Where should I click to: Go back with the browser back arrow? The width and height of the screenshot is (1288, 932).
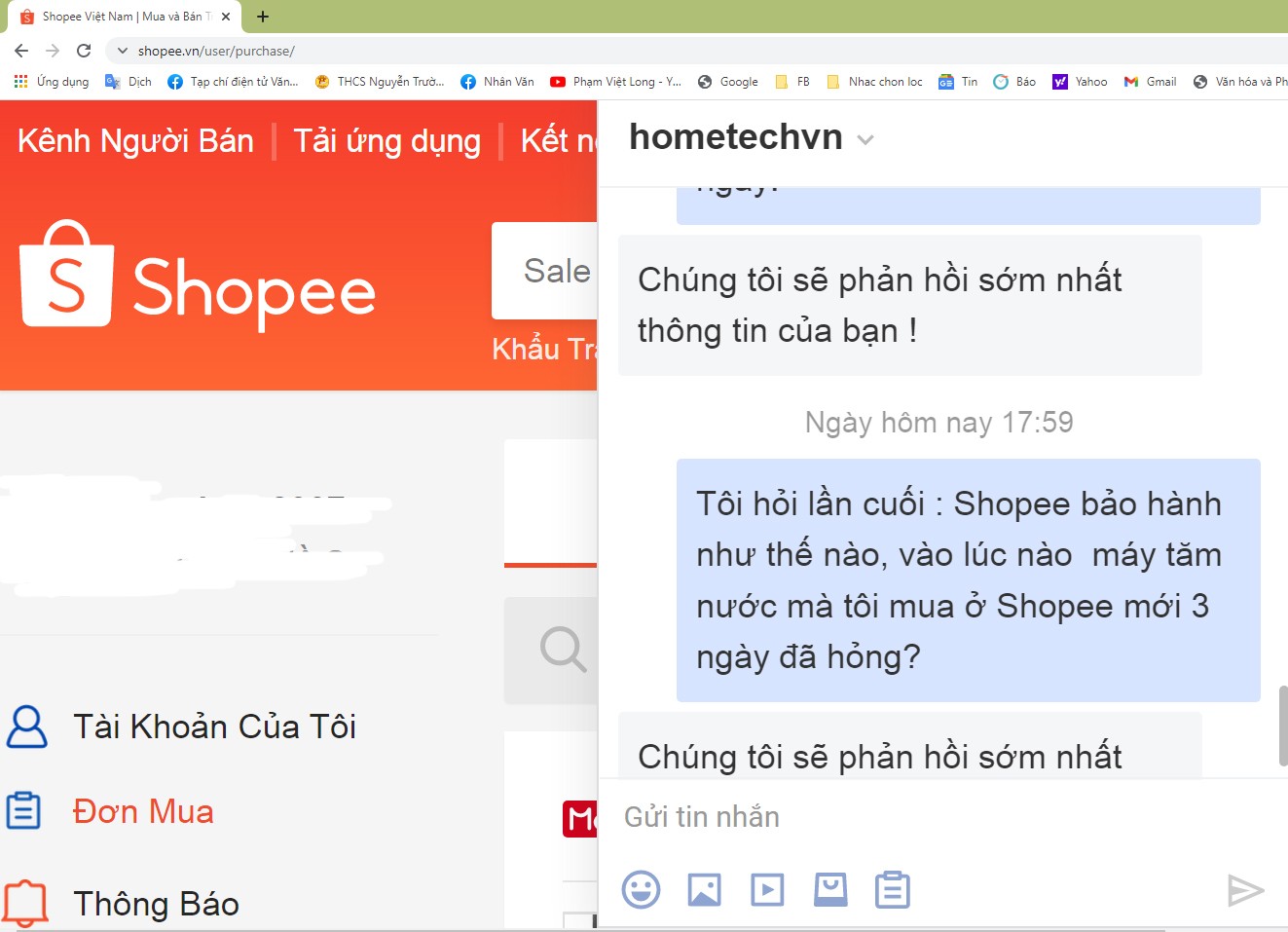tap(21, 51)
